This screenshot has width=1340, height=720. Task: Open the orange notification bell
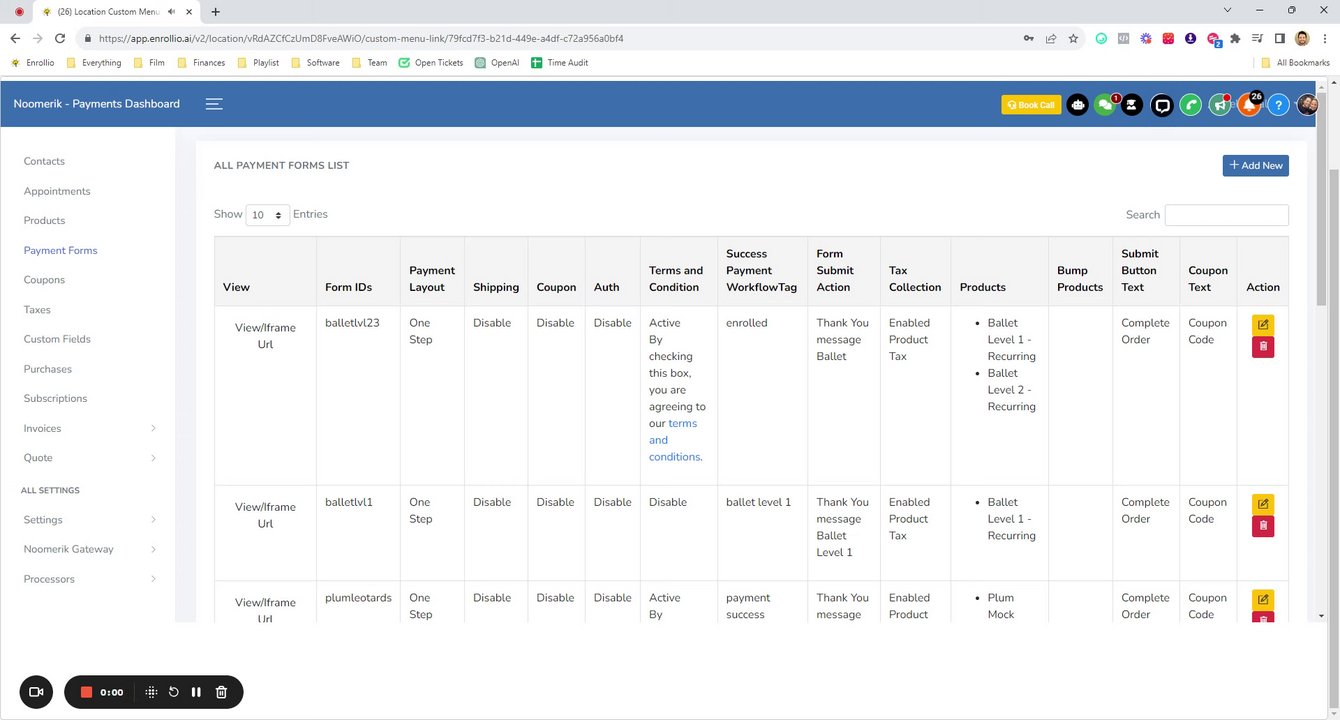[x=1249, y=105]
